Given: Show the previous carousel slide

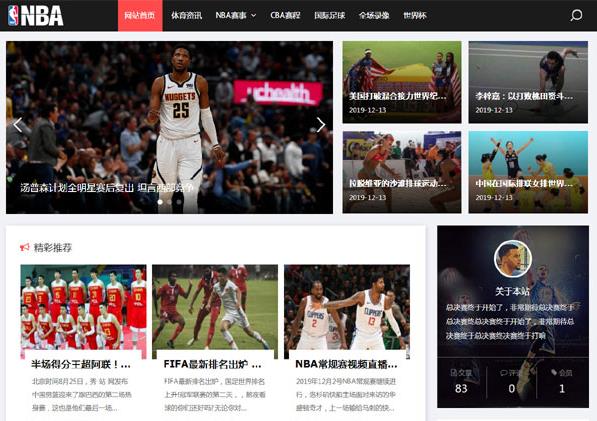Looking at the screenshot, I should click(18, 125).
